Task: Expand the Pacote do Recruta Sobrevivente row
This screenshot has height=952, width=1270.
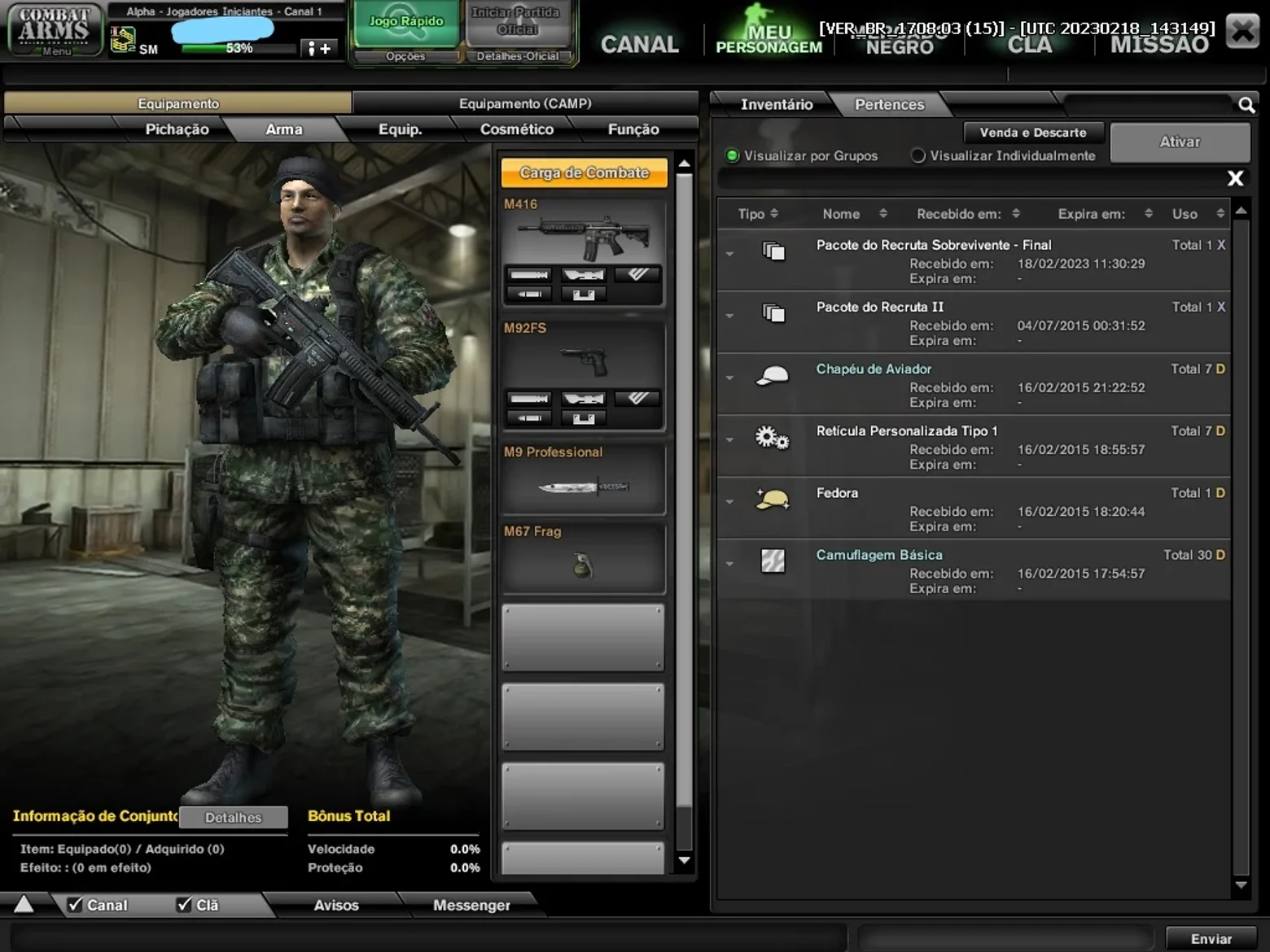Action: [x=729, y=254]
